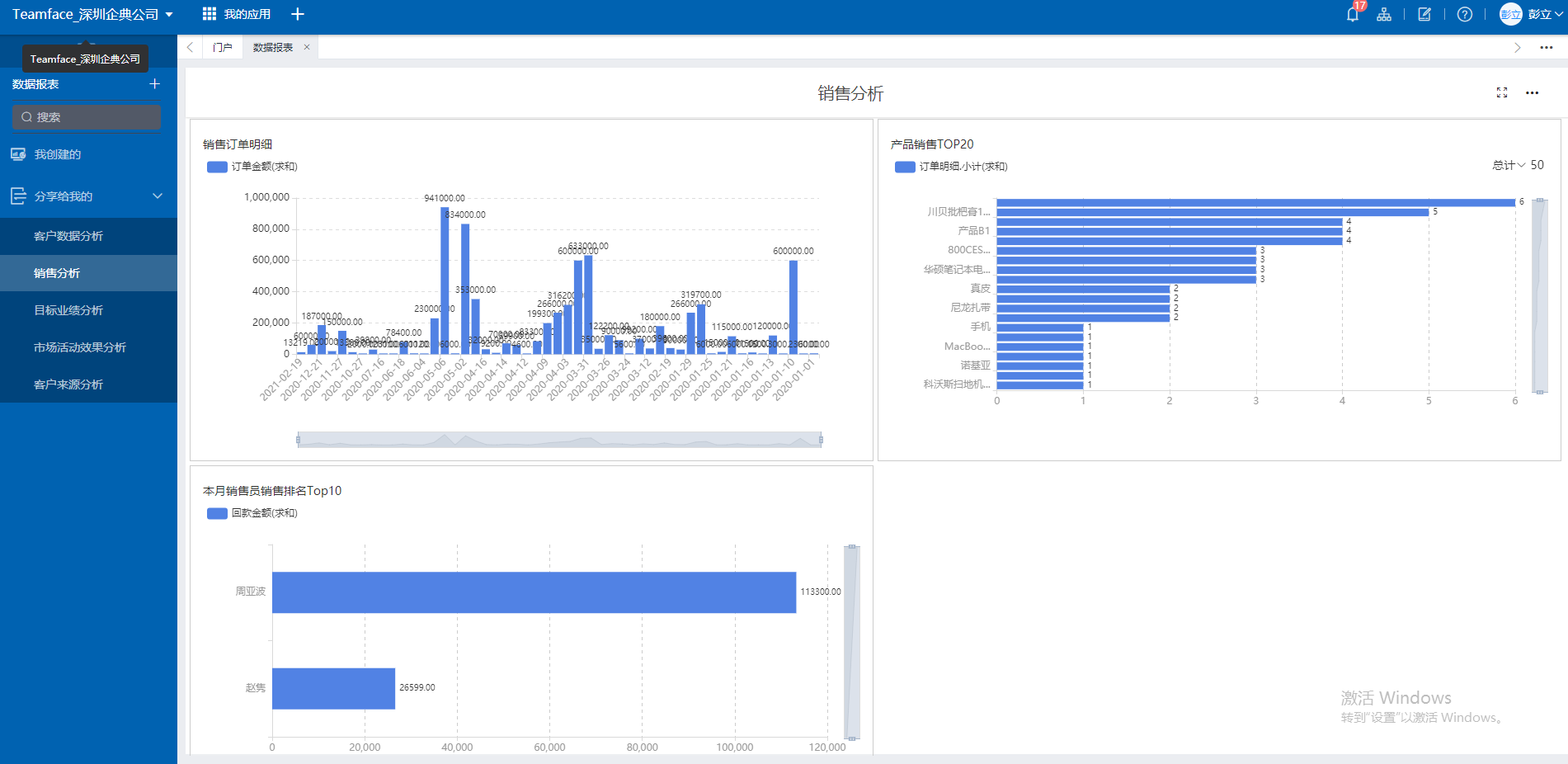Image resolution: width=1568 pixels, height=764 pixels.
Task: Open the 总计 dropdown in TOP20 chart
Action: tap(1509, 165)
